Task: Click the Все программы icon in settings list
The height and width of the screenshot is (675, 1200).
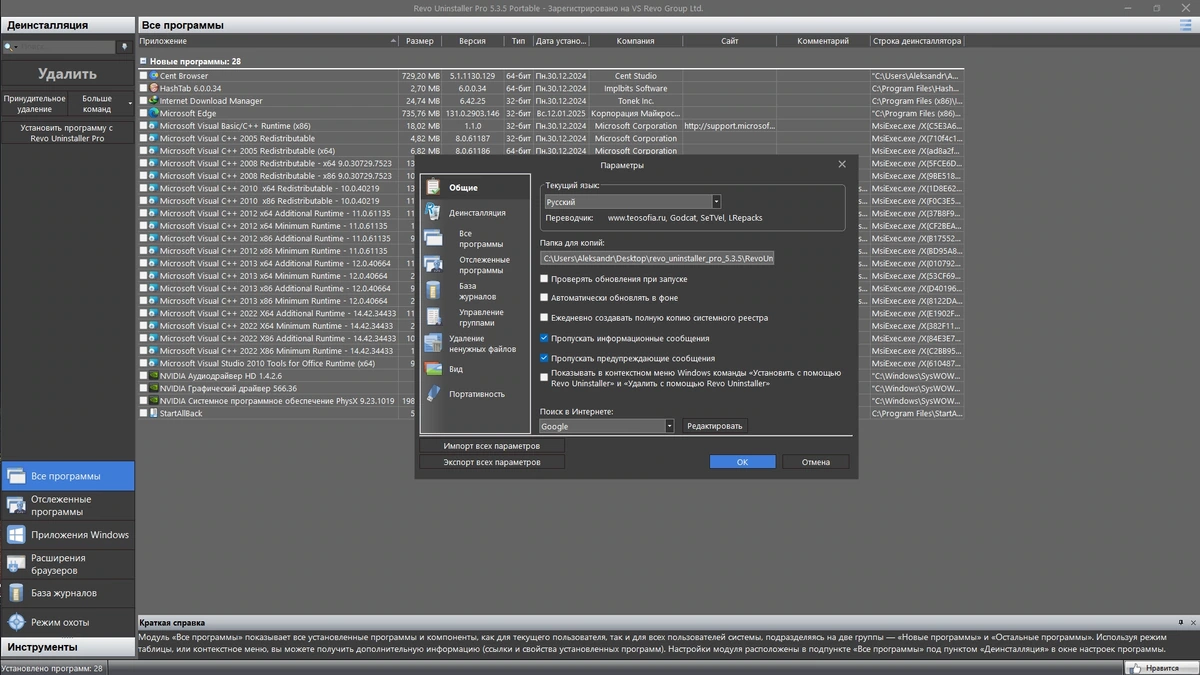Action: 433,238
